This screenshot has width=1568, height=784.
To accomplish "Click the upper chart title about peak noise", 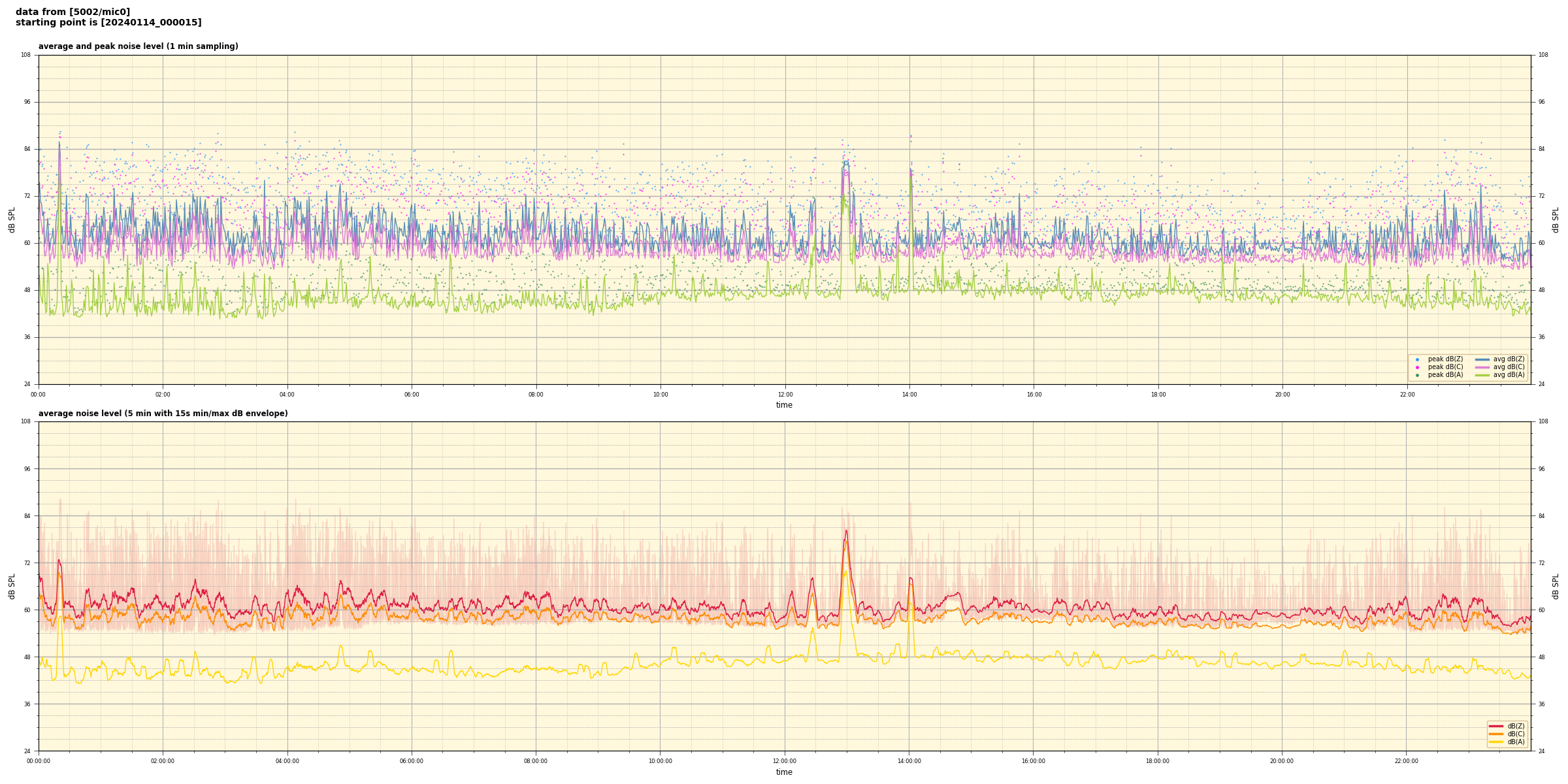I will point(138,46).
